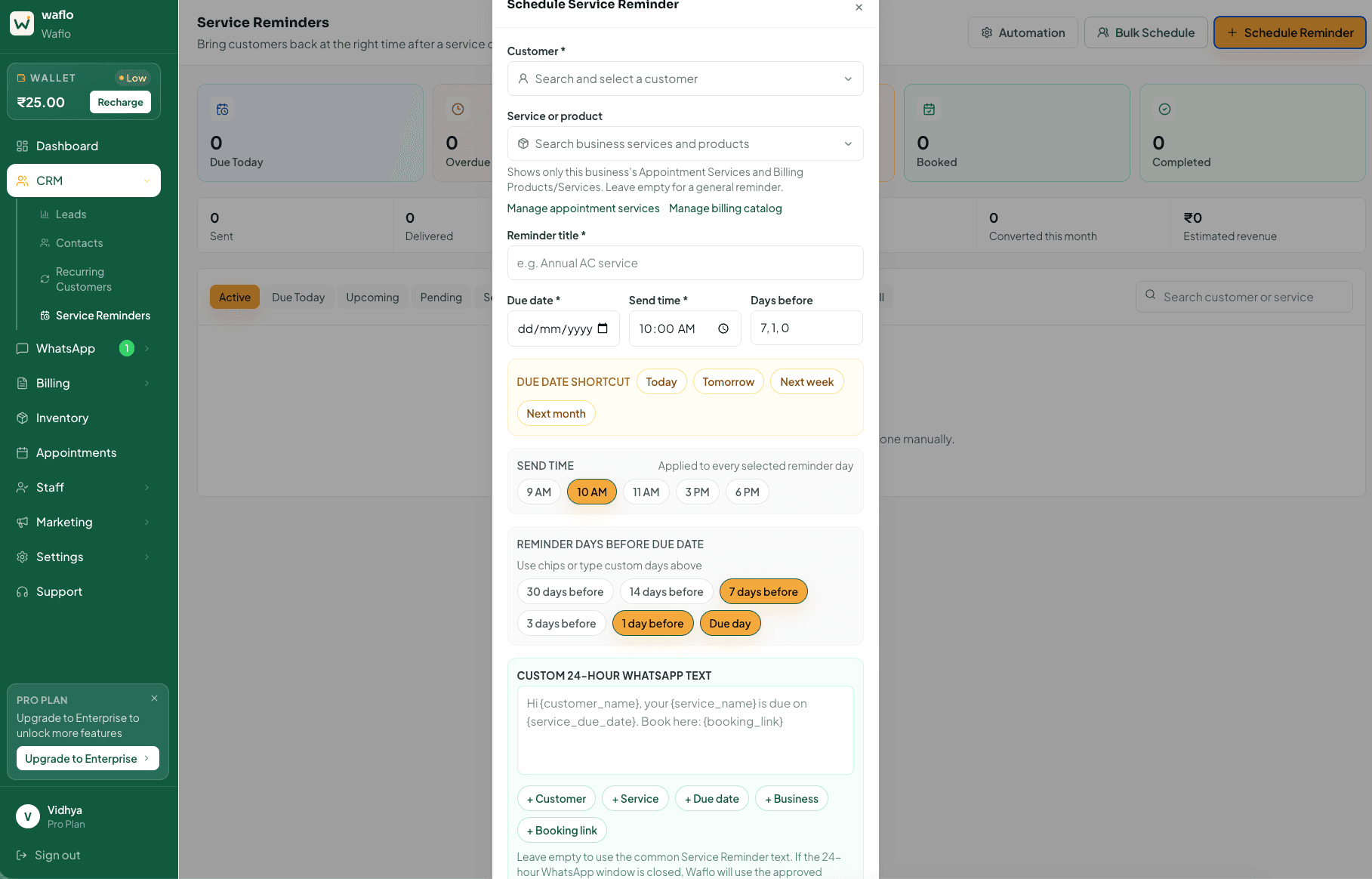Disable the 7 days before reminder chip
Screen dimensions: 1372x879
click(763, 592)
